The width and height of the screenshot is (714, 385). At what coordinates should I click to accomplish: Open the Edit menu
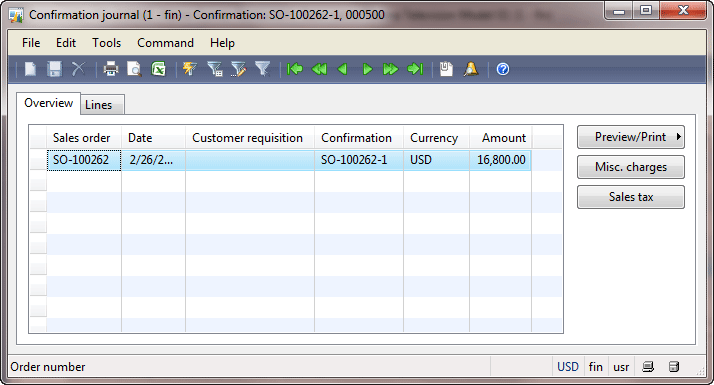[66, 43]
